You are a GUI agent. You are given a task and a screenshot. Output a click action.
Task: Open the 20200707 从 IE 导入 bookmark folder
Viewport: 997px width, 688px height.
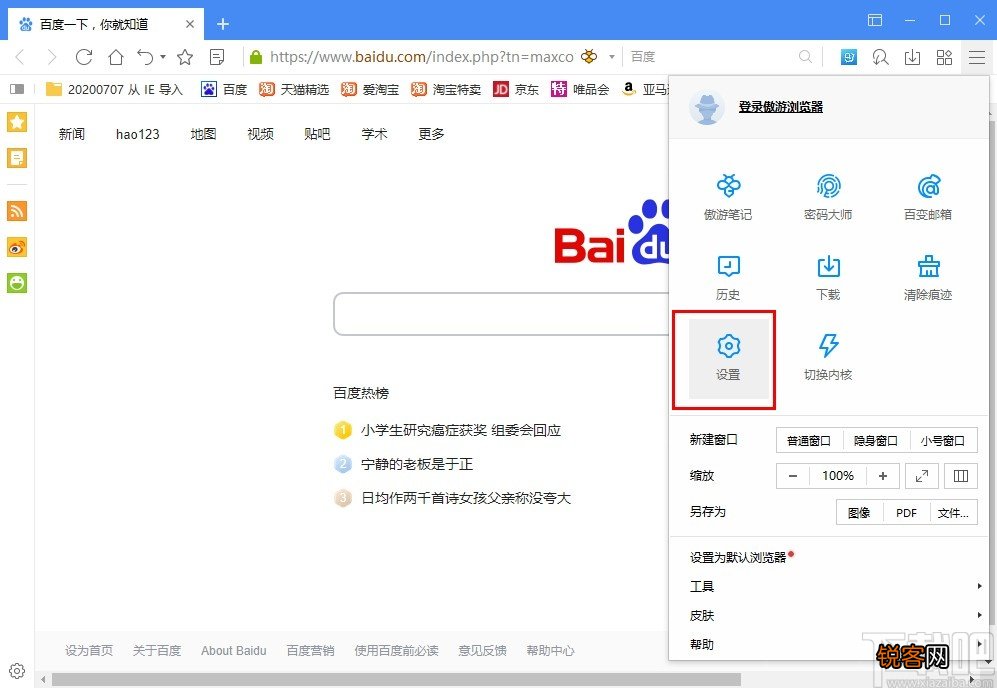click(114, 89)
